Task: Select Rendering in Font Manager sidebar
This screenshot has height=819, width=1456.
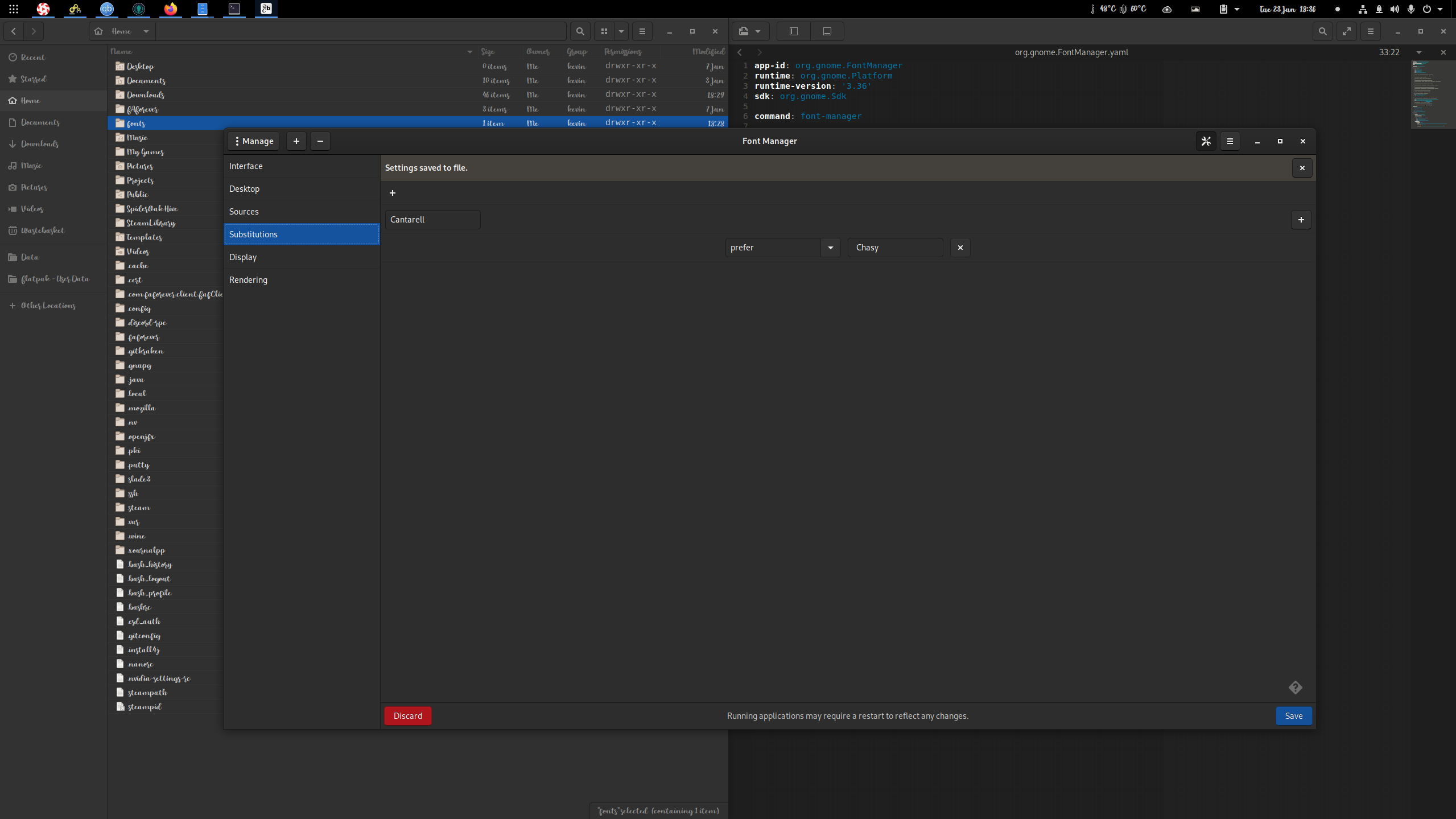Action: pyautogui.click(x=248, y=279)
